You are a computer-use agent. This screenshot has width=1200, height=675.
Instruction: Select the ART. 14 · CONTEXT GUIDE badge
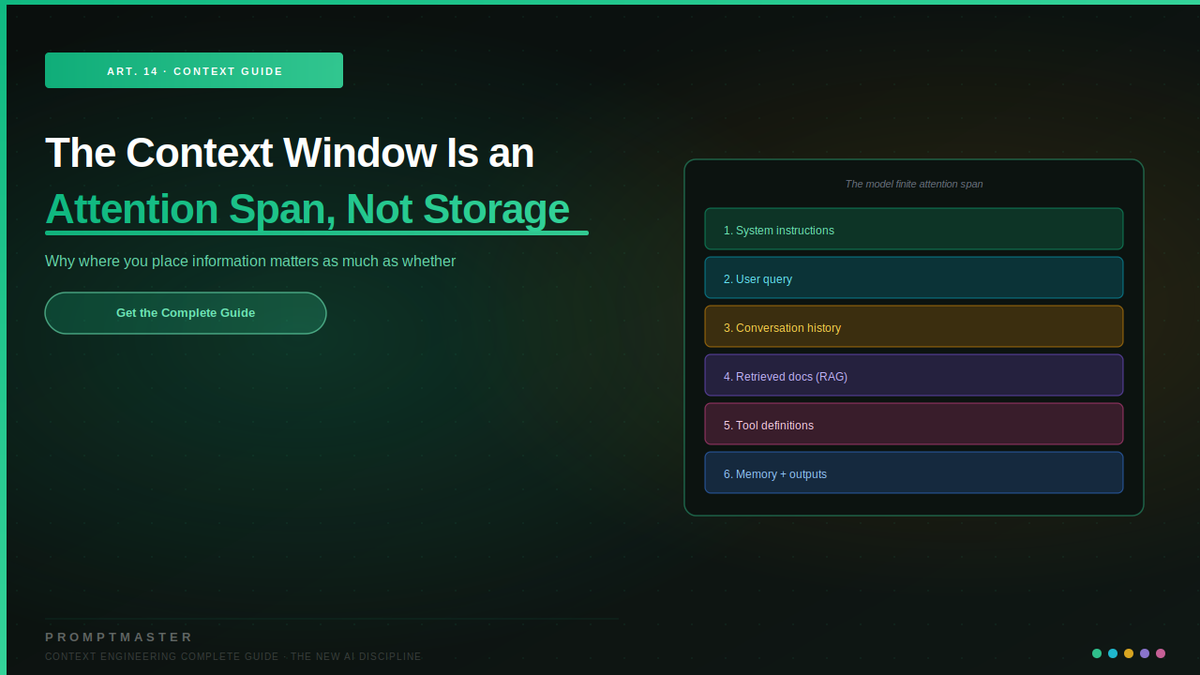(x=194, y=71)
